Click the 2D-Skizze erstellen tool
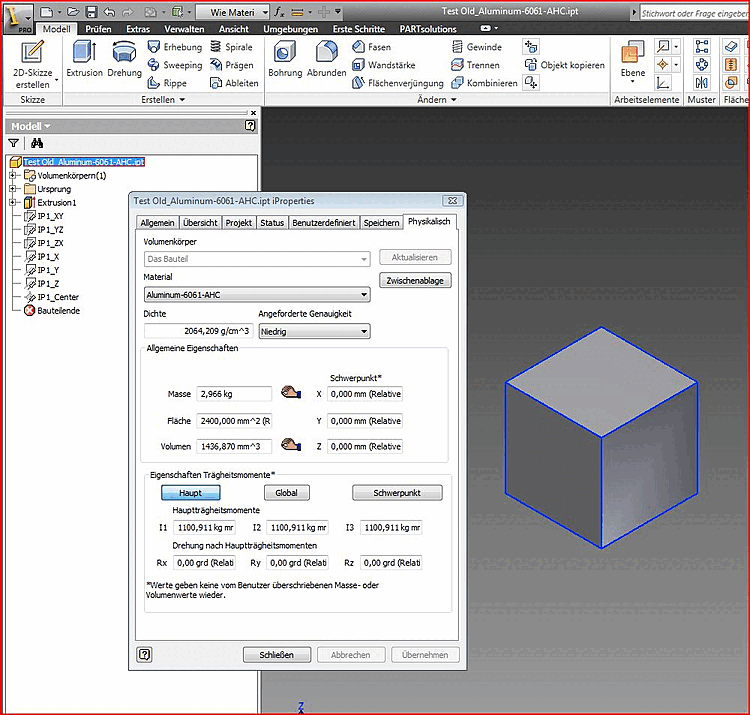The height and width of the screenshot is (715, 750). point(32,63)
